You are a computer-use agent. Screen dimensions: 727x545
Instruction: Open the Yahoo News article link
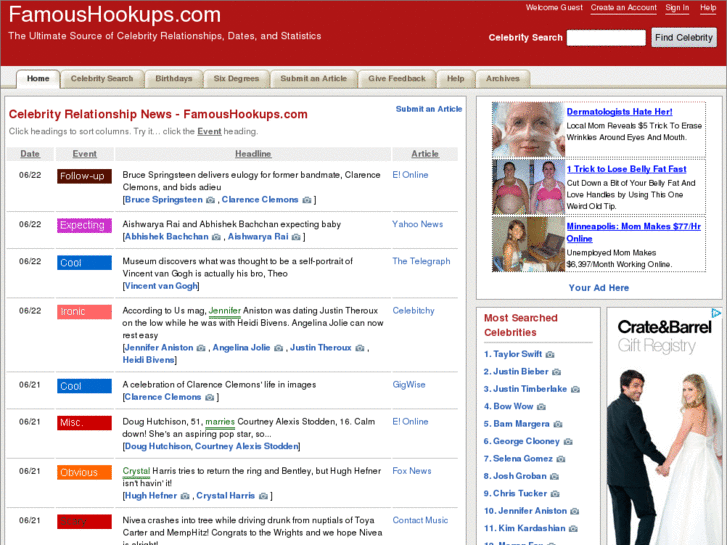pos(417,224)
